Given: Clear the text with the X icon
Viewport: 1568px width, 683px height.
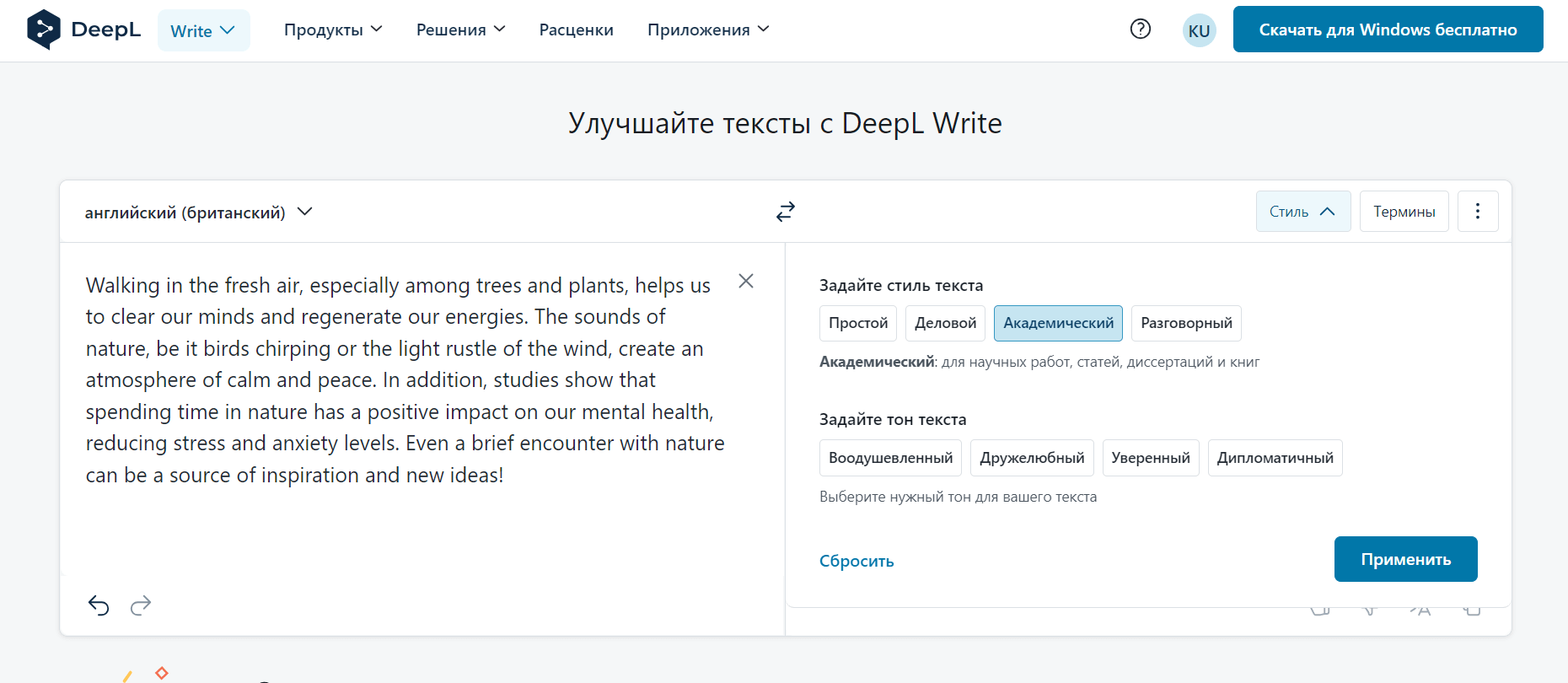Looking at the screenshot, I should (745, 282).
